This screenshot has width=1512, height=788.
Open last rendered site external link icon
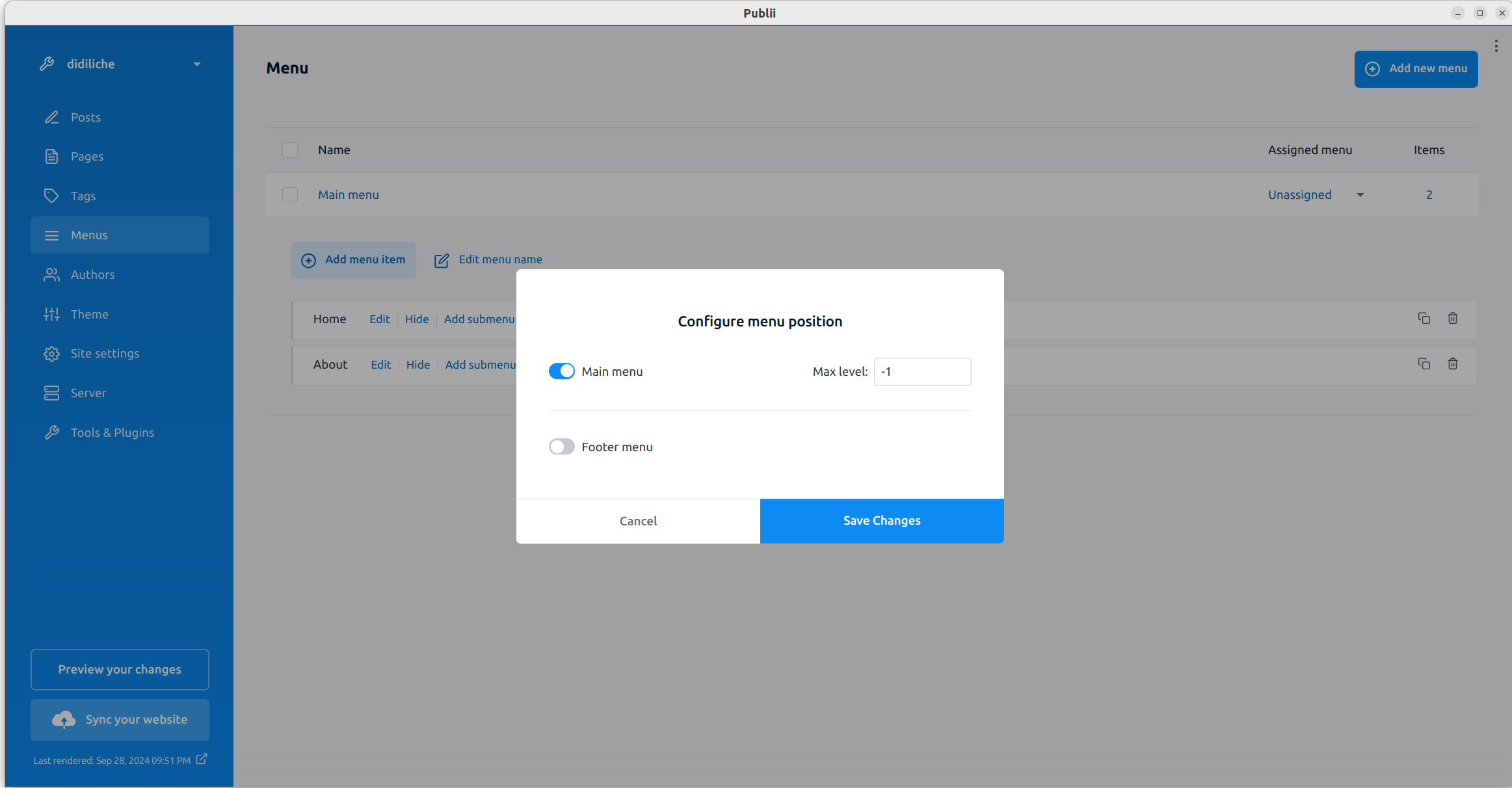[x=202, y=759]
